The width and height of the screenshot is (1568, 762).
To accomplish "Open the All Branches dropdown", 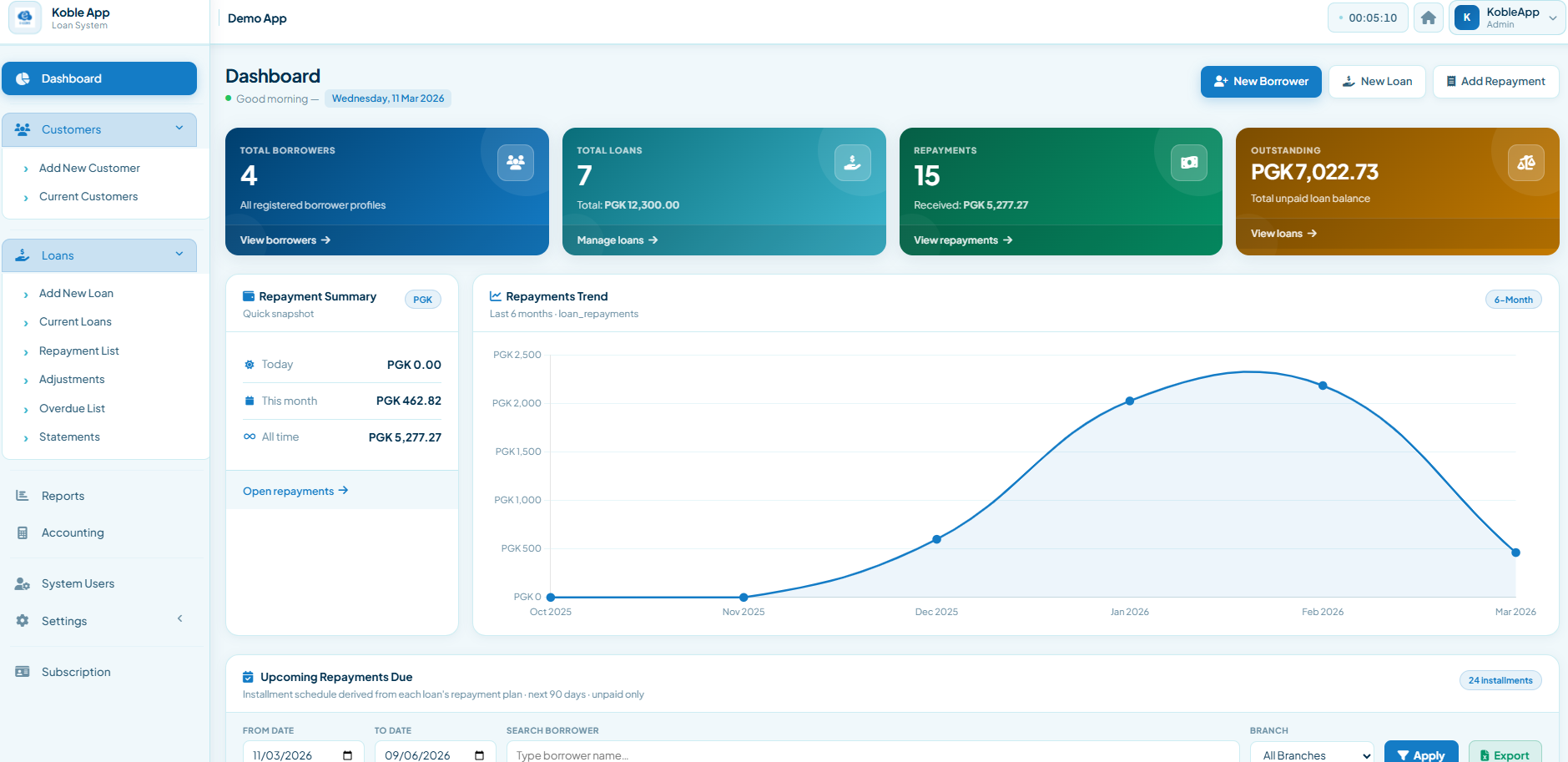I will point(1312,755).
